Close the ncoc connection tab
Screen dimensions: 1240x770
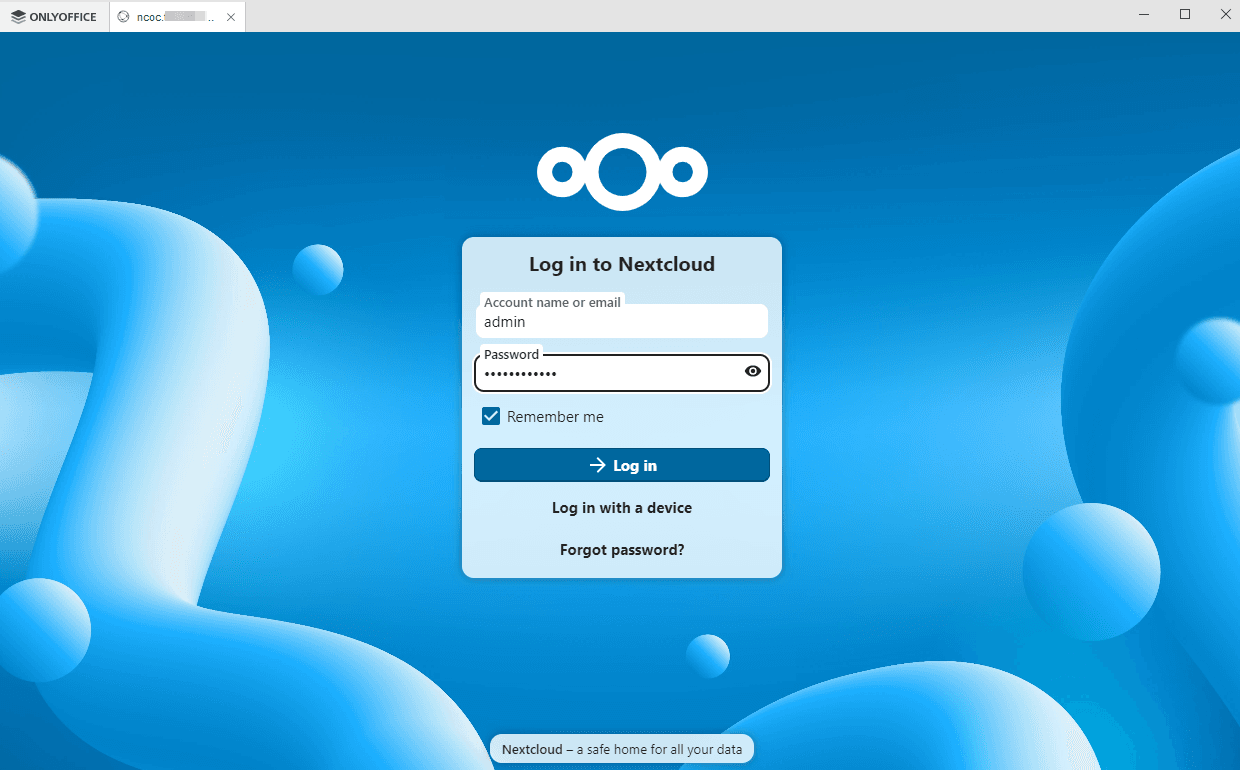(230, 16)
